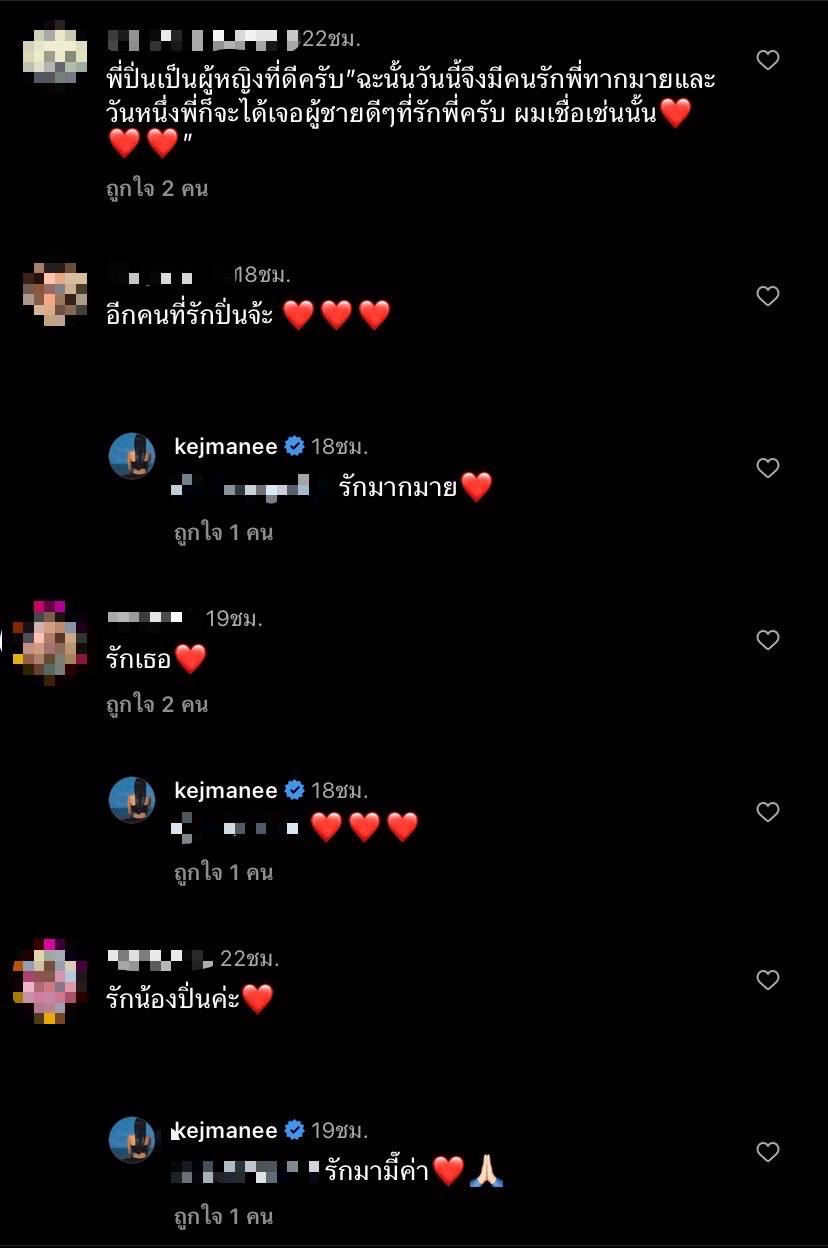View likes ถูกใจ 1 คน under รักมากมาย reply
Image resolution: width=828 pixels, height=1248 pixels.
(x=224, y=532)
